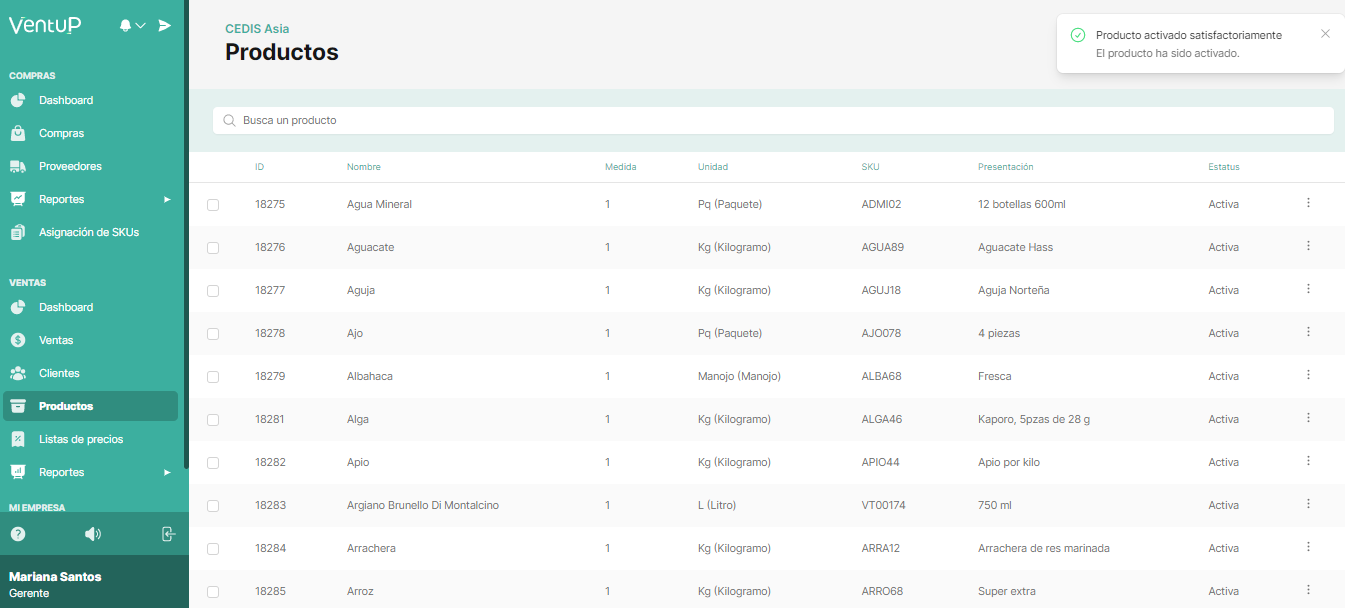Select the Argiano Brunello Di Montalcino checkbox
Viewport: 1345px width, 608px height.
(213, 506)
